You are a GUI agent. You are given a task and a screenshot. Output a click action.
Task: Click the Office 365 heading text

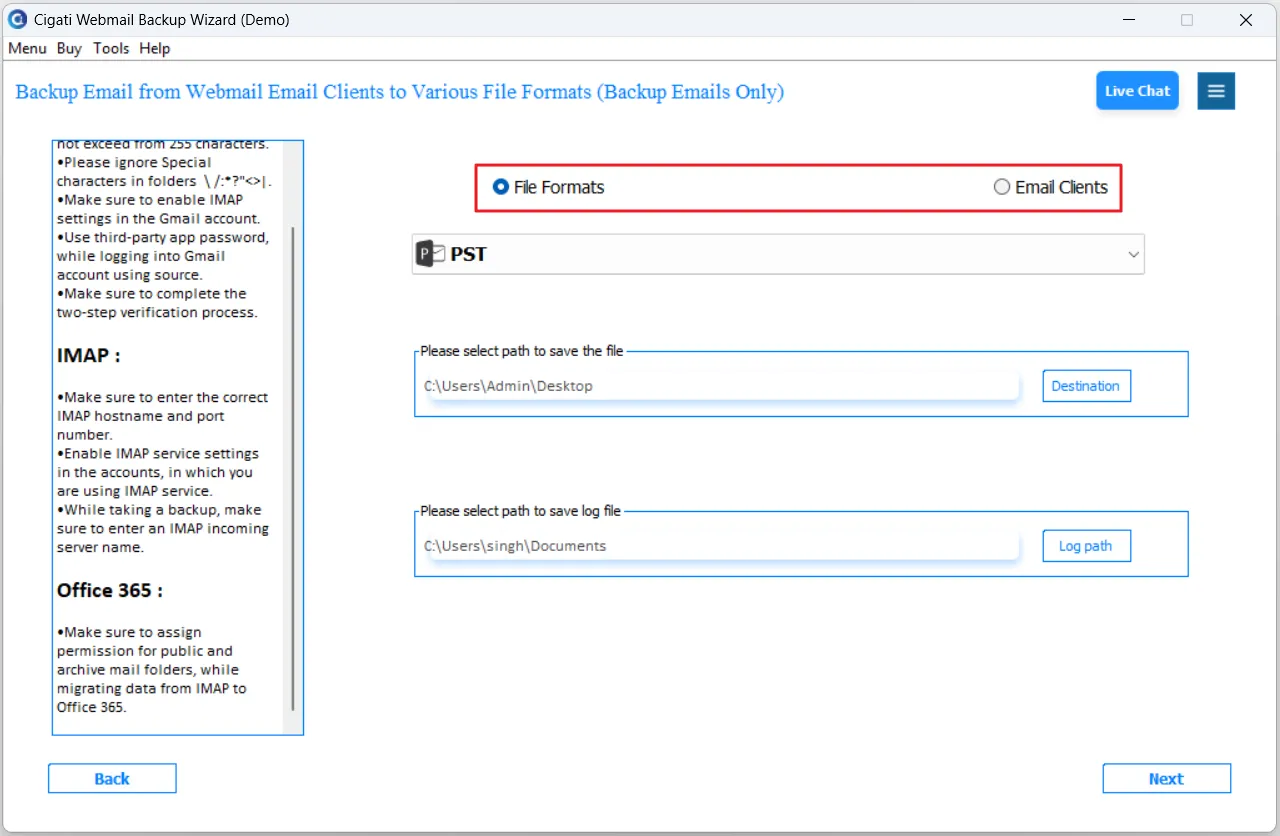coord(110,591)
